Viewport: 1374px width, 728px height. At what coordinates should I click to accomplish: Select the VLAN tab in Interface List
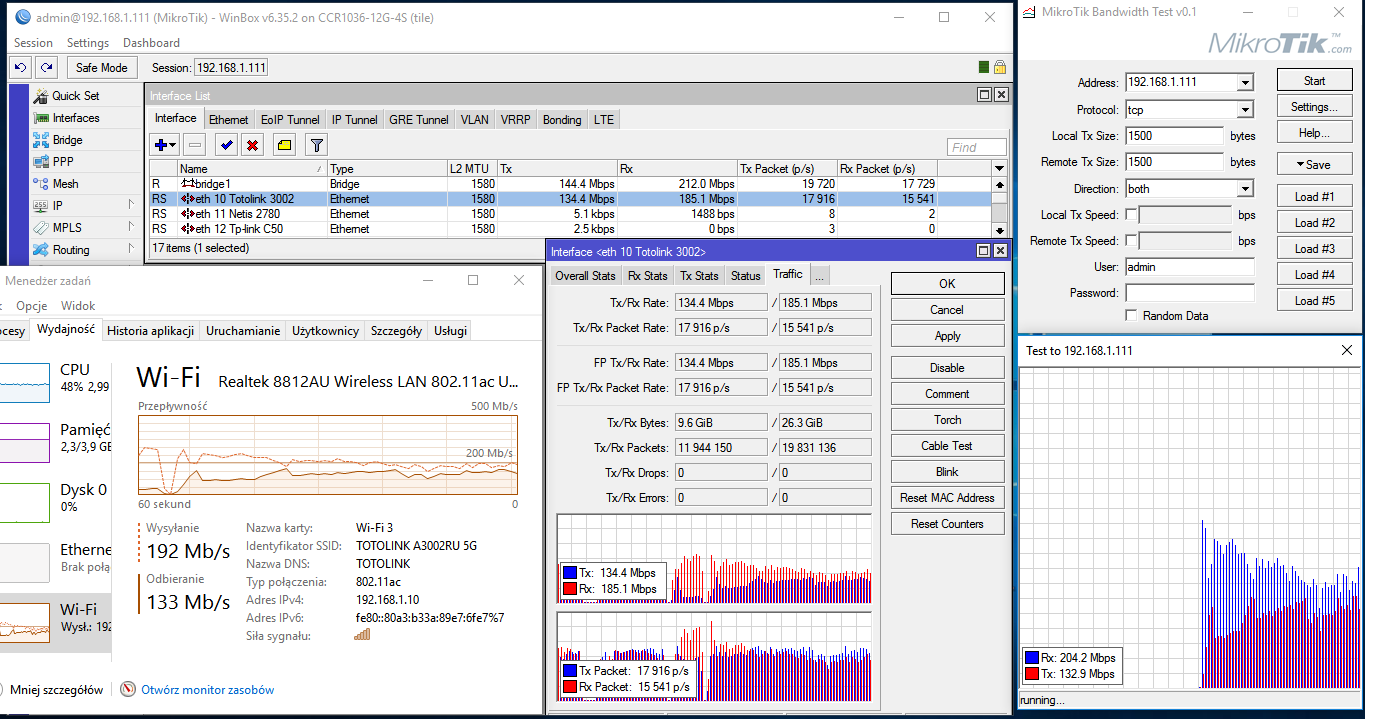(x=474, y=119)
